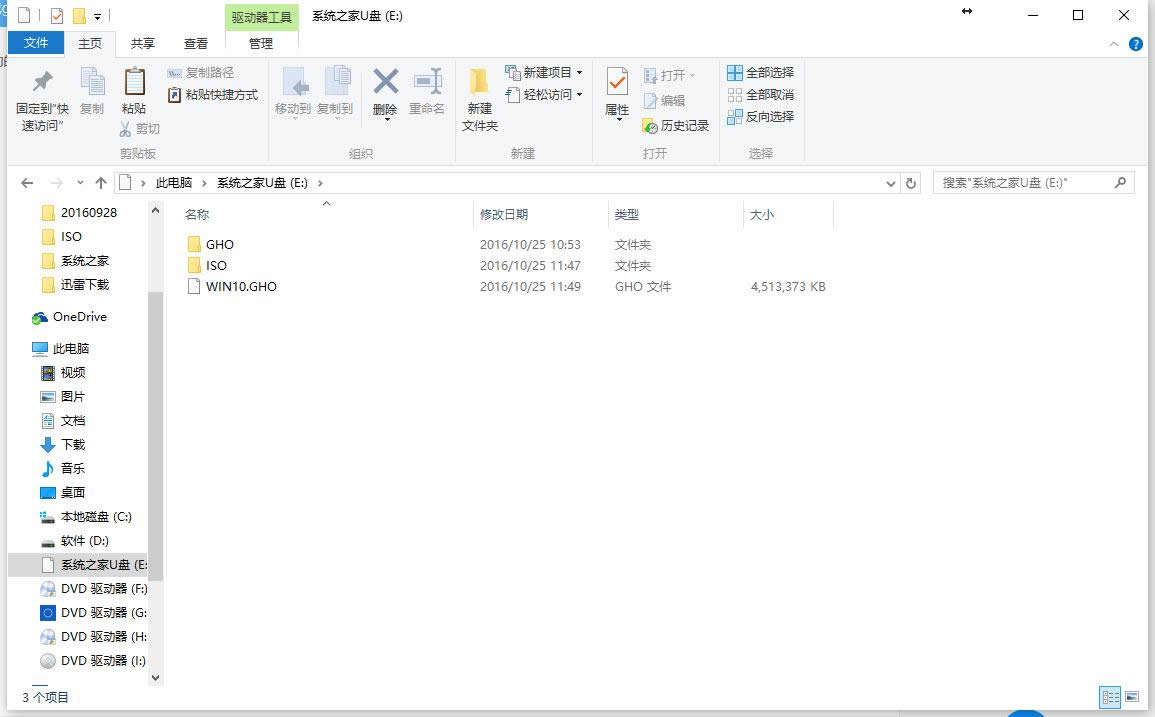Open the 轻松访问 dropdown menu
The image size is (1155, 717).
click(545, 94)
